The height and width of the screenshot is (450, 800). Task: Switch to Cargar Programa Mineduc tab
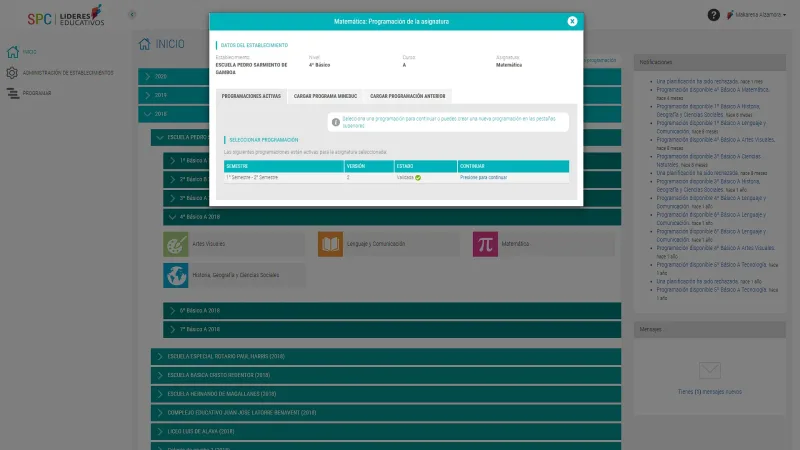pyautogui.click(x=325, y=96)
